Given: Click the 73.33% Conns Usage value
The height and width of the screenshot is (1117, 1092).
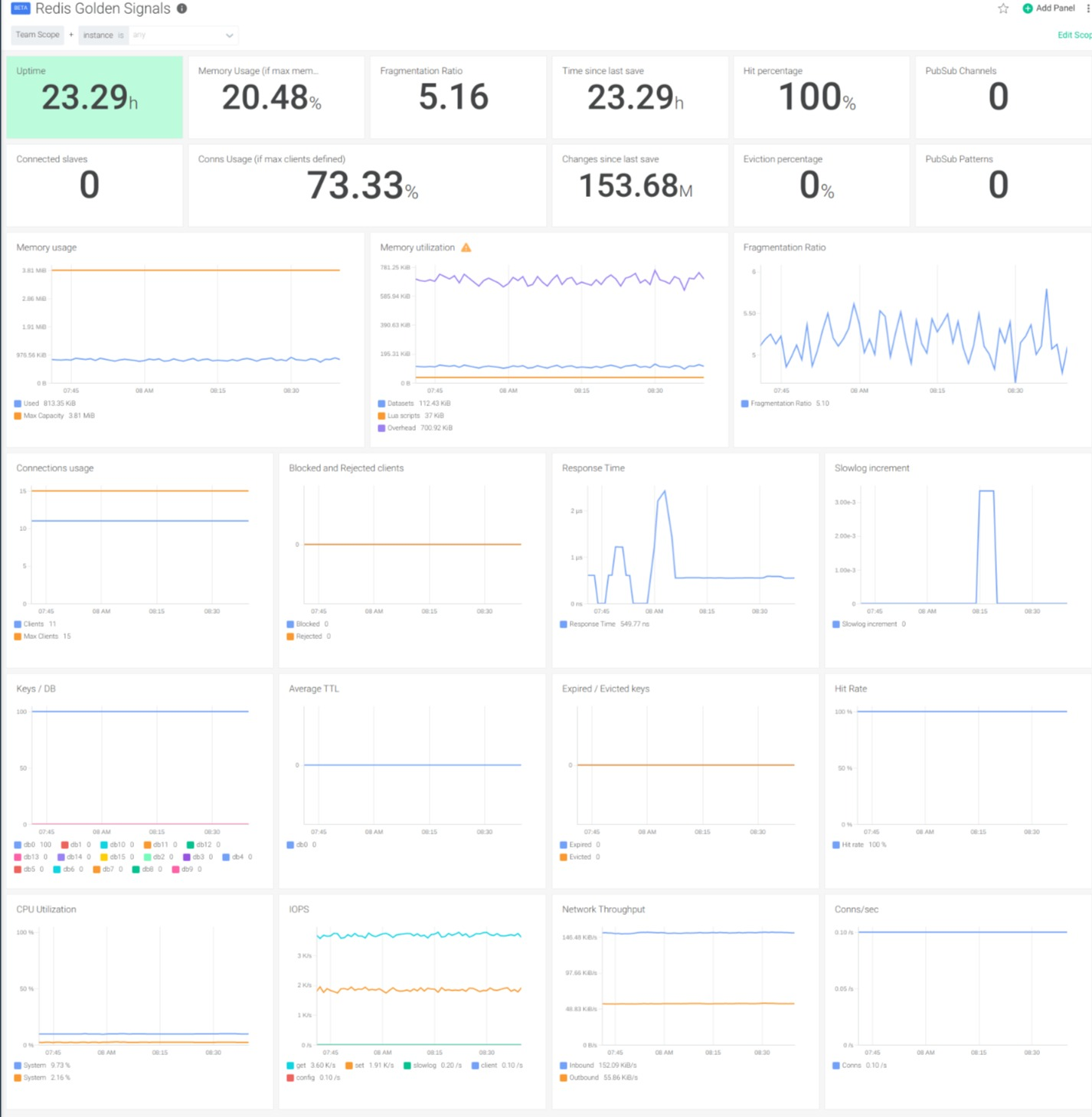Looking at the screenshot, I should (x=362, y=185).
